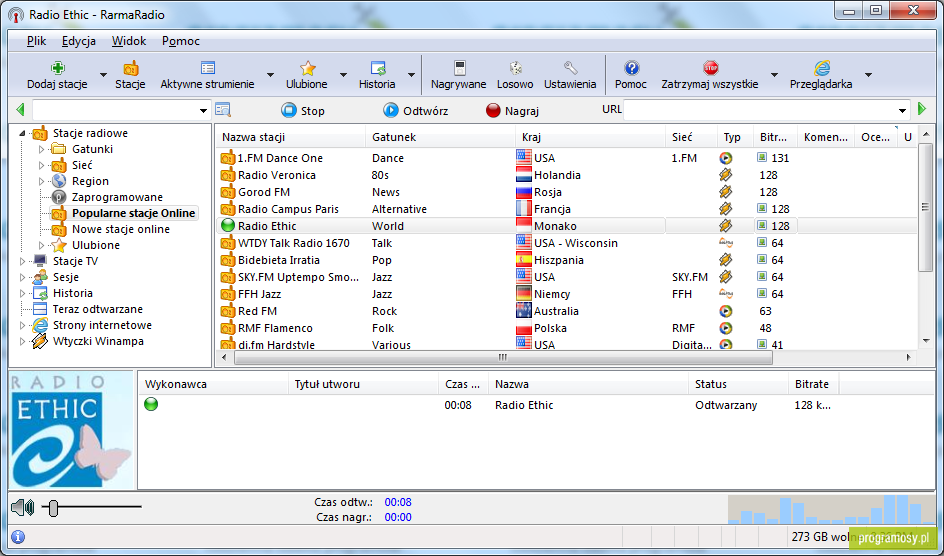Image resolution: width=944 pixels, height=556 pixels.
Task: Click the speaker mute icon
Action: (23, 507)
